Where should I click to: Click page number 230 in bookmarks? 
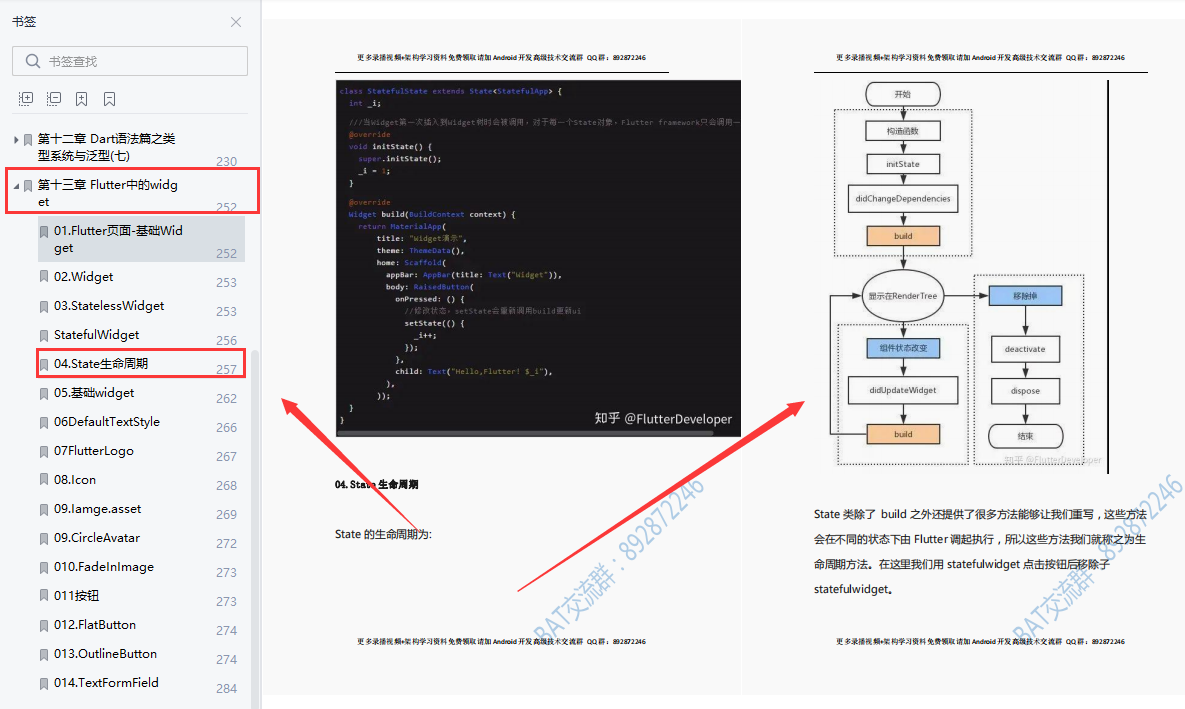(226, 161)
